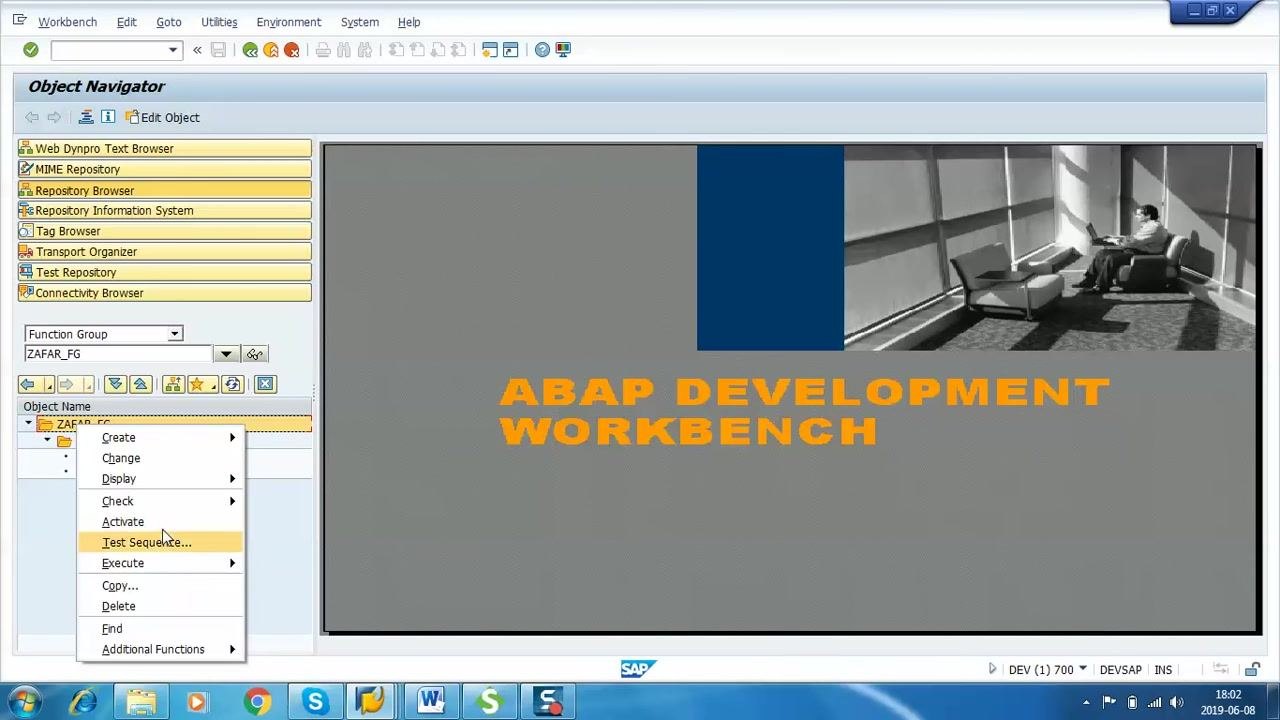Click the green Enter checkmark icon

click(31, 50)
